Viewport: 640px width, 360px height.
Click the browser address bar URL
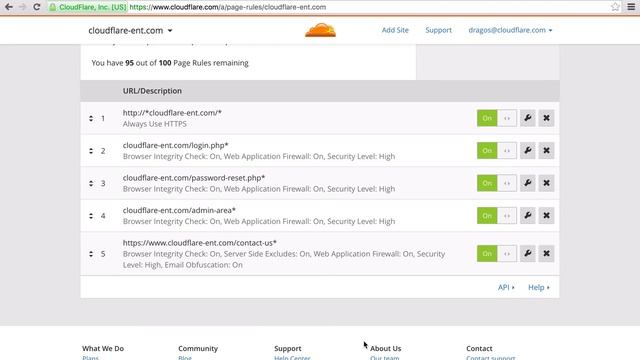tap(228, 7)
